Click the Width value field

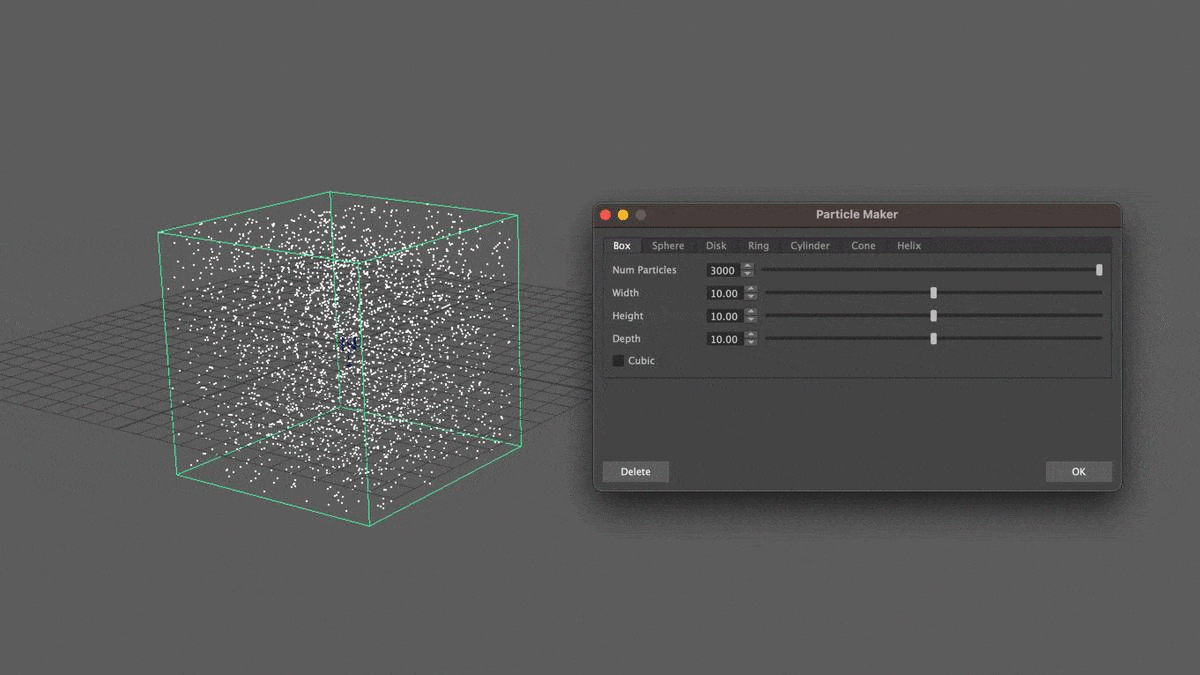tap(723, 294)
